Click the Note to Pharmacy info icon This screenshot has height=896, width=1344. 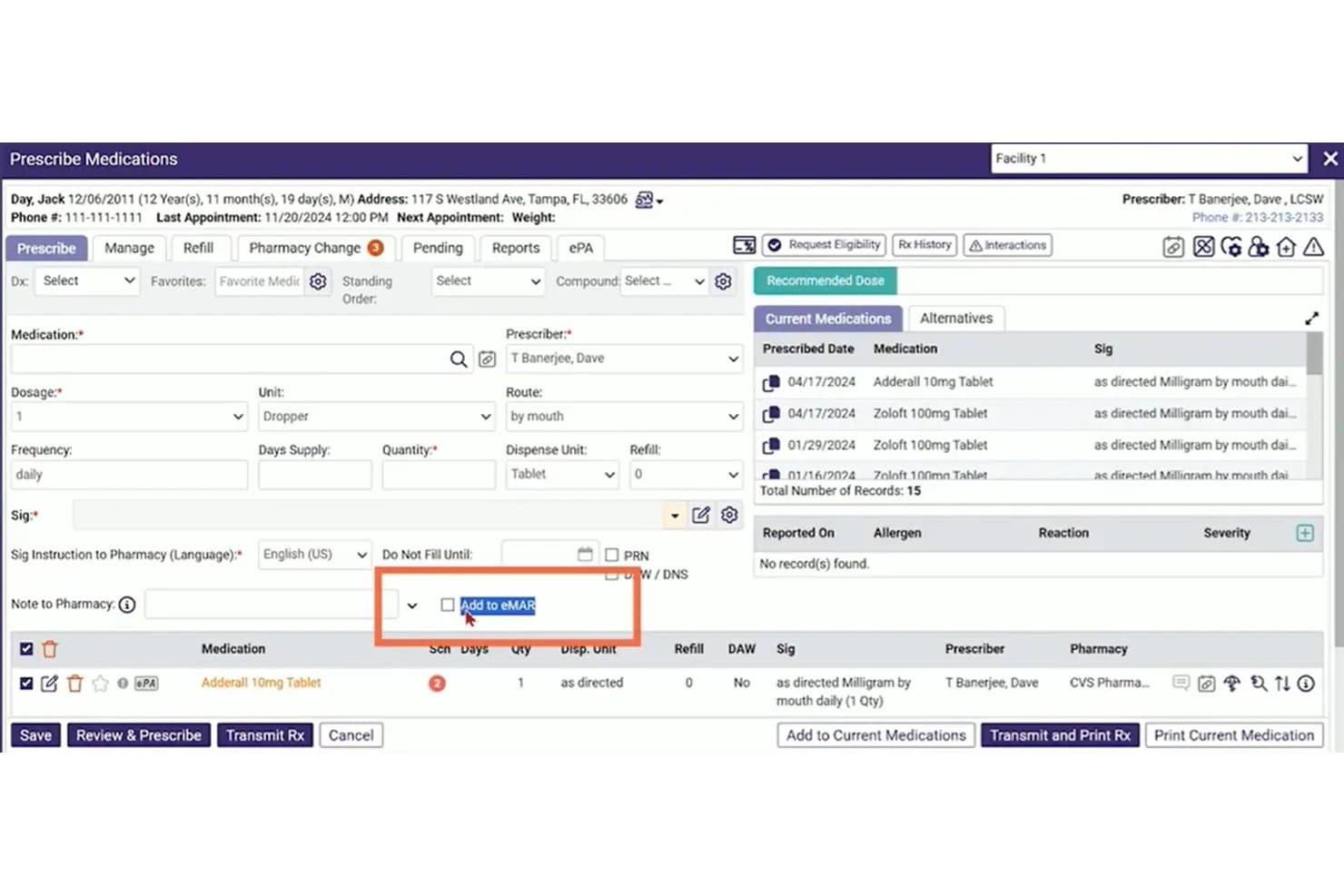(127, 605)
